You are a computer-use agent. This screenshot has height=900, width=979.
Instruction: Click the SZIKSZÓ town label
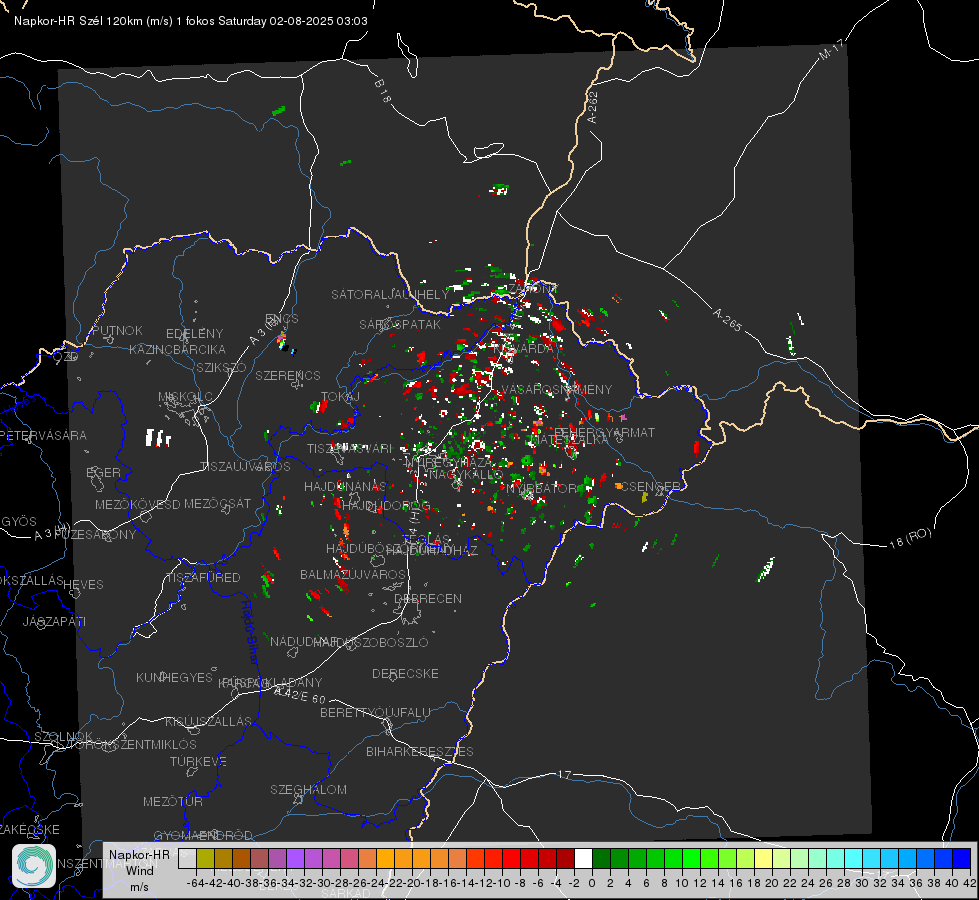[x=222, y=367]
